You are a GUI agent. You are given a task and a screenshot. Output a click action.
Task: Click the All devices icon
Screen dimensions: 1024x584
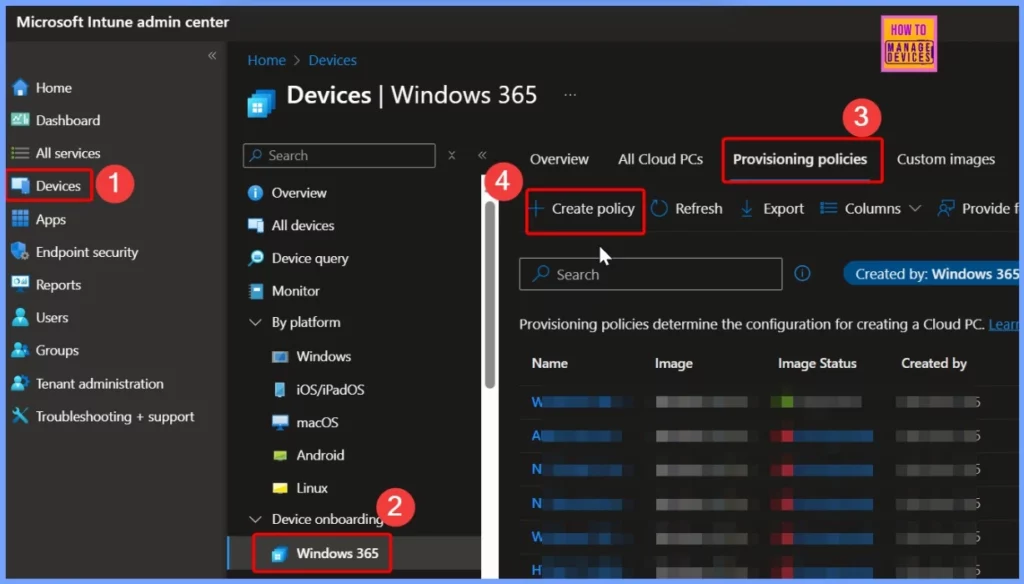click(255, 225)
